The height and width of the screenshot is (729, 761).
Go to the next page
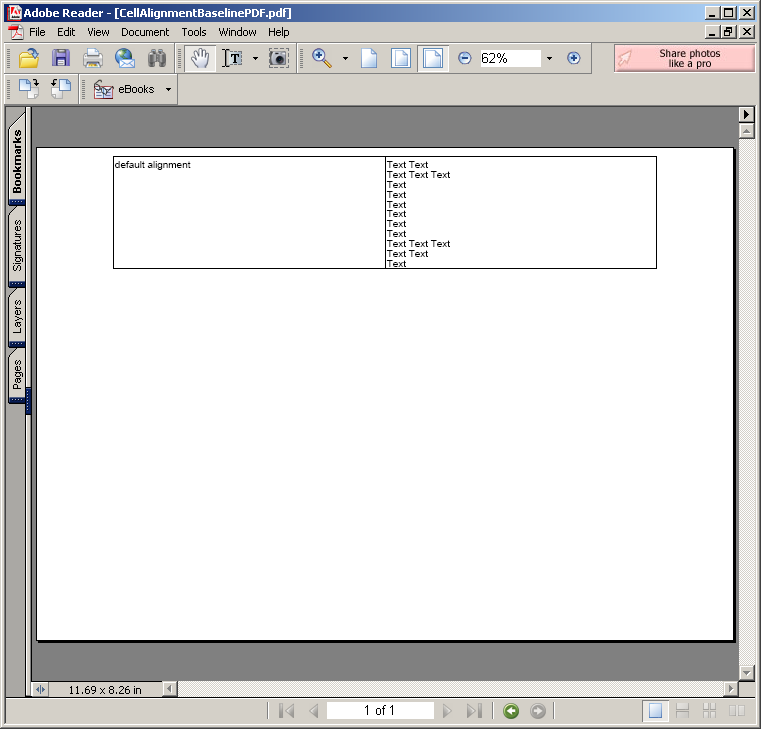(x=447, y=711)
